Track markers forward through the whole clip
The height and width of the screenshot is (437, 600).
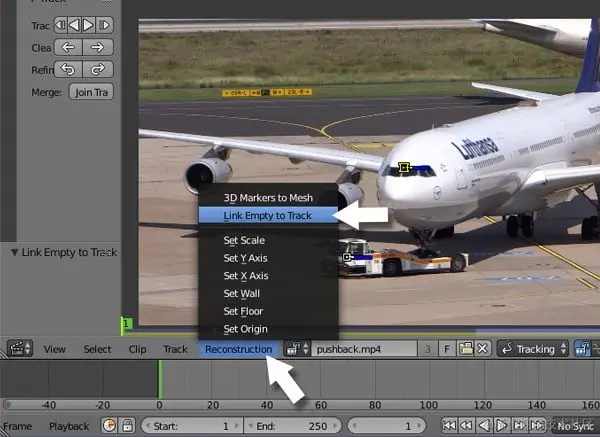[89, 25]
